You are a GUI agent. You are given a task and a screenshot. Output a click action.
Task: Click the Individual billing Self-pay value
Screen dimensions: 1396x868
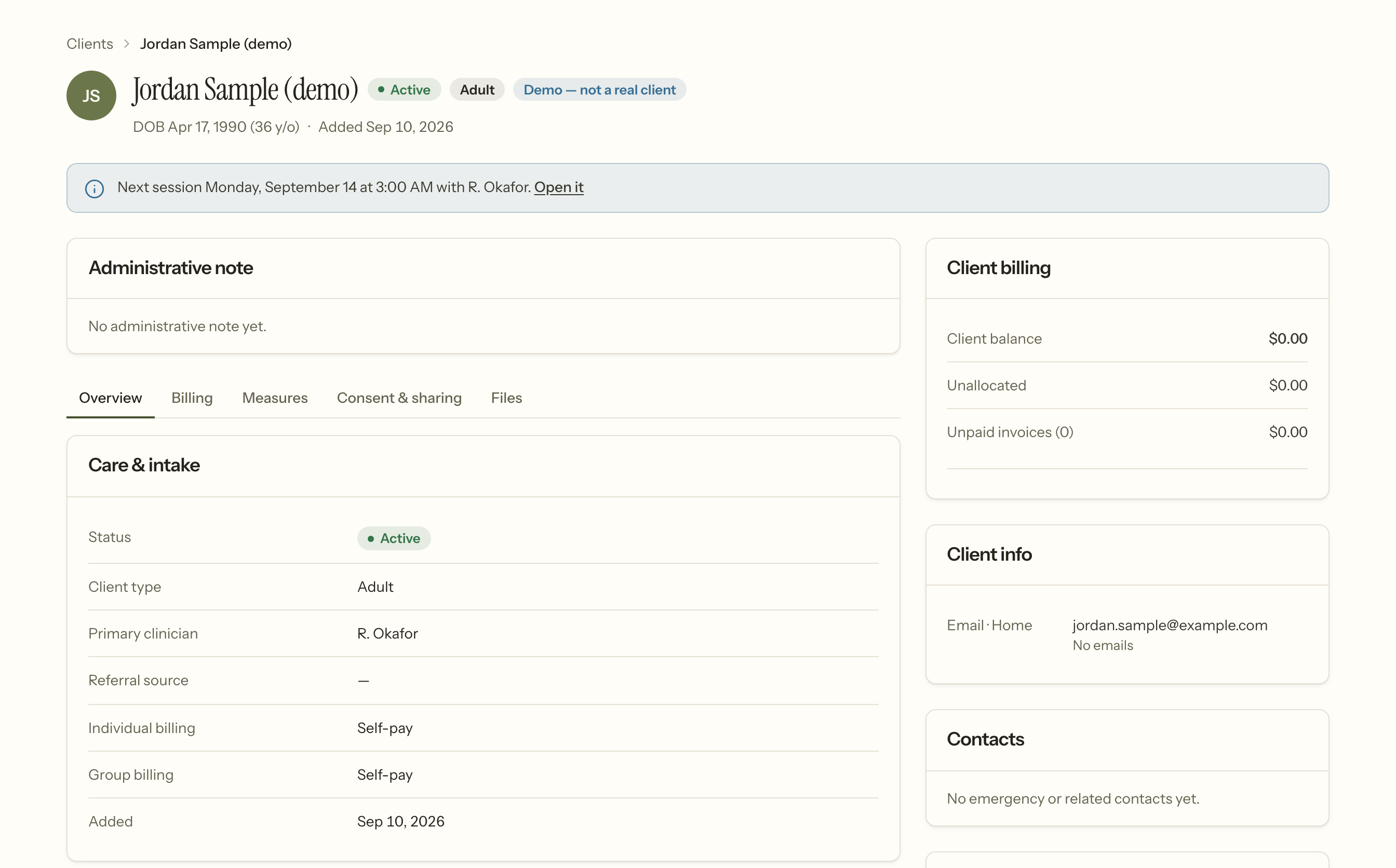click(385, 728)
